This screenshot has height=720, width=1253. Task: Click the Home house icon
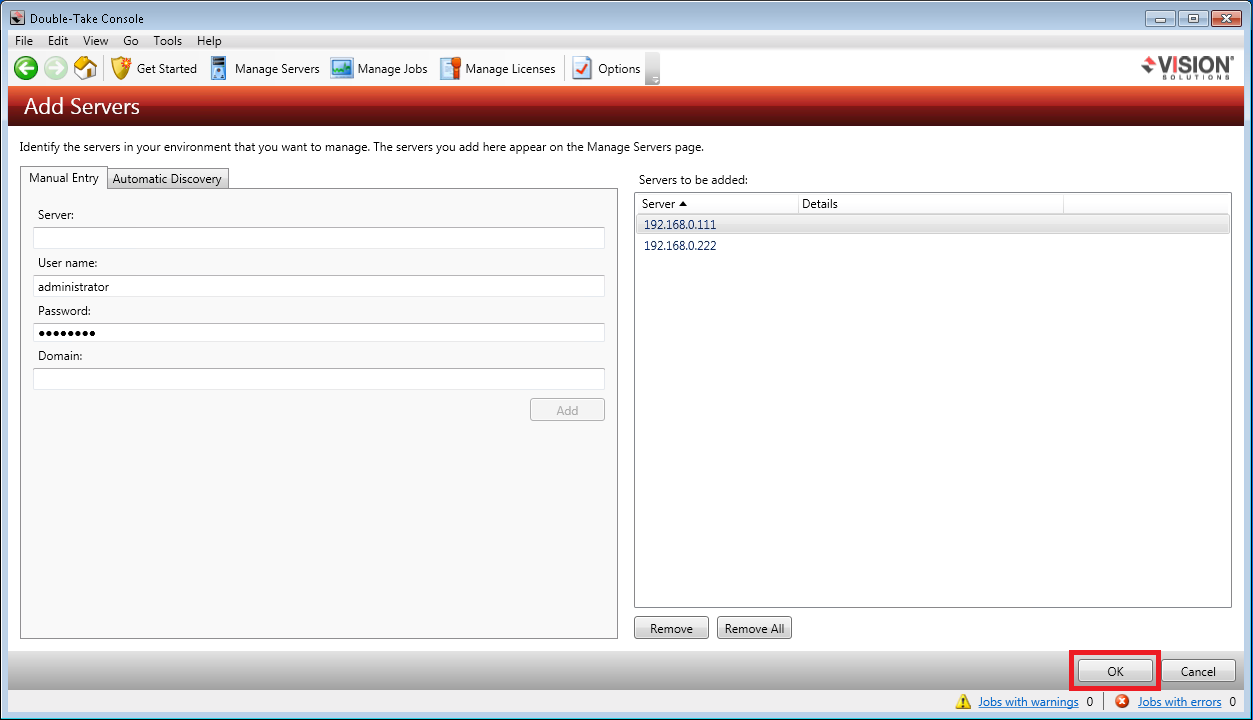coord(86,68)
